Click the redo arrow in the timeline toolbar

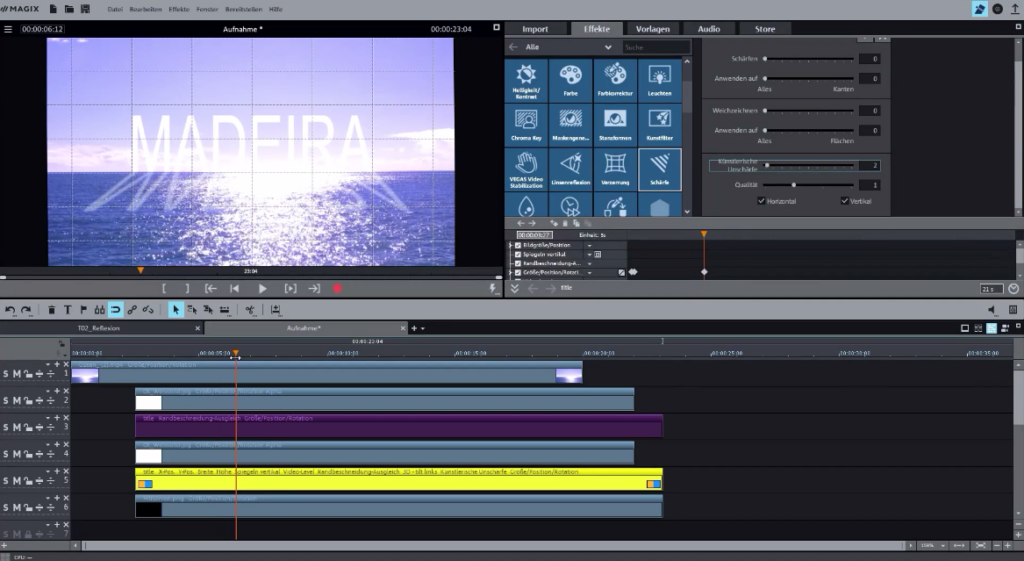(26, 310)
